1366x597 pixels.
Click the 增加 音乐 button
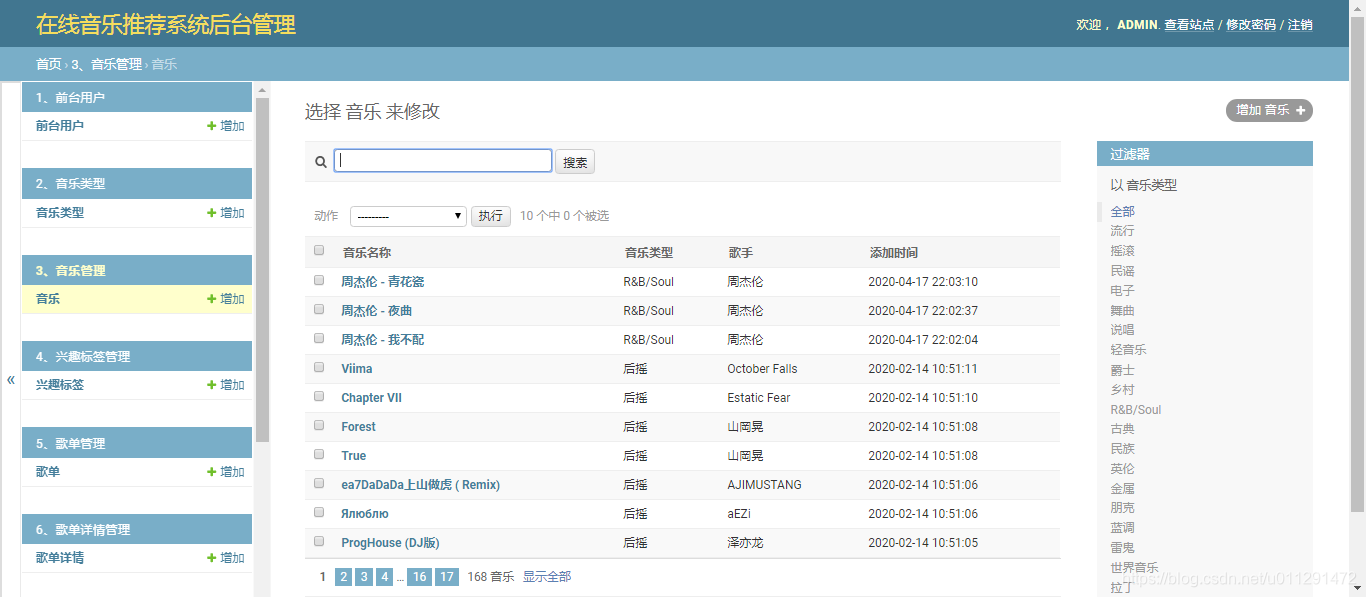[x=1269, y=110]
